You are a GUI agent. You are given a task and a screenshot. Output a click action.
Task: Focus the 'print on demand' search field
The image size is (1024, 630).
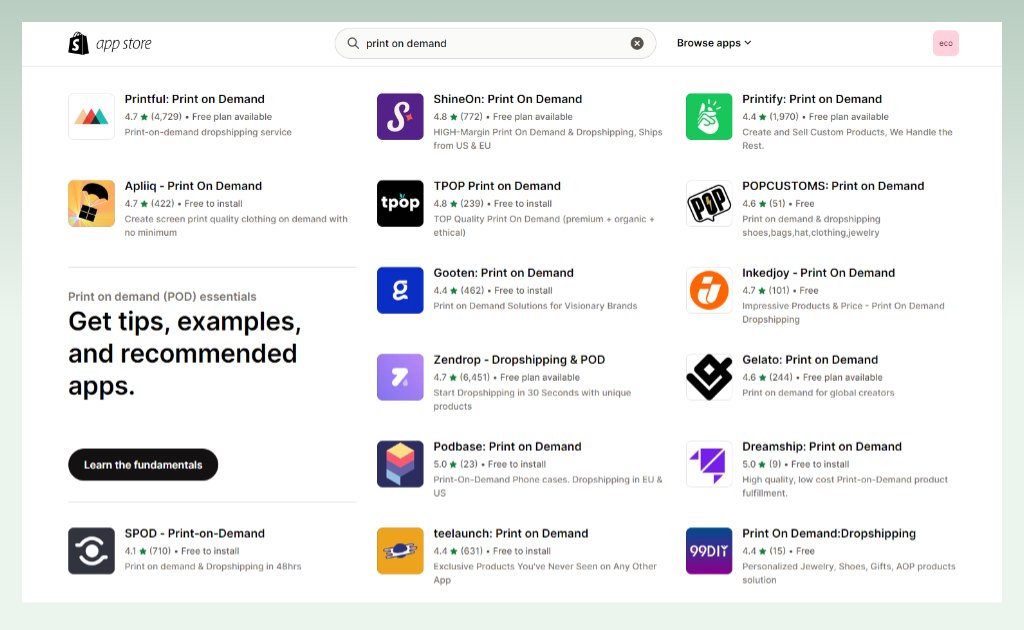pyautogui.click(x=495, y=43)
